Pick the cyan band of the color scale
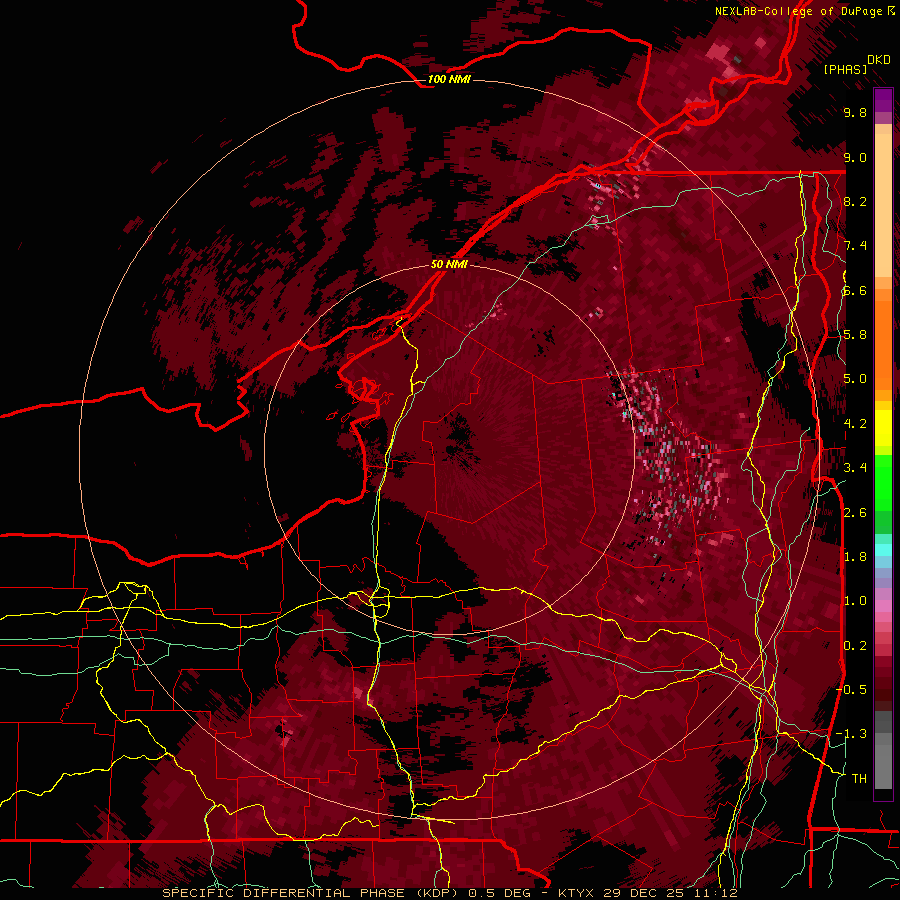 (883, 549)
